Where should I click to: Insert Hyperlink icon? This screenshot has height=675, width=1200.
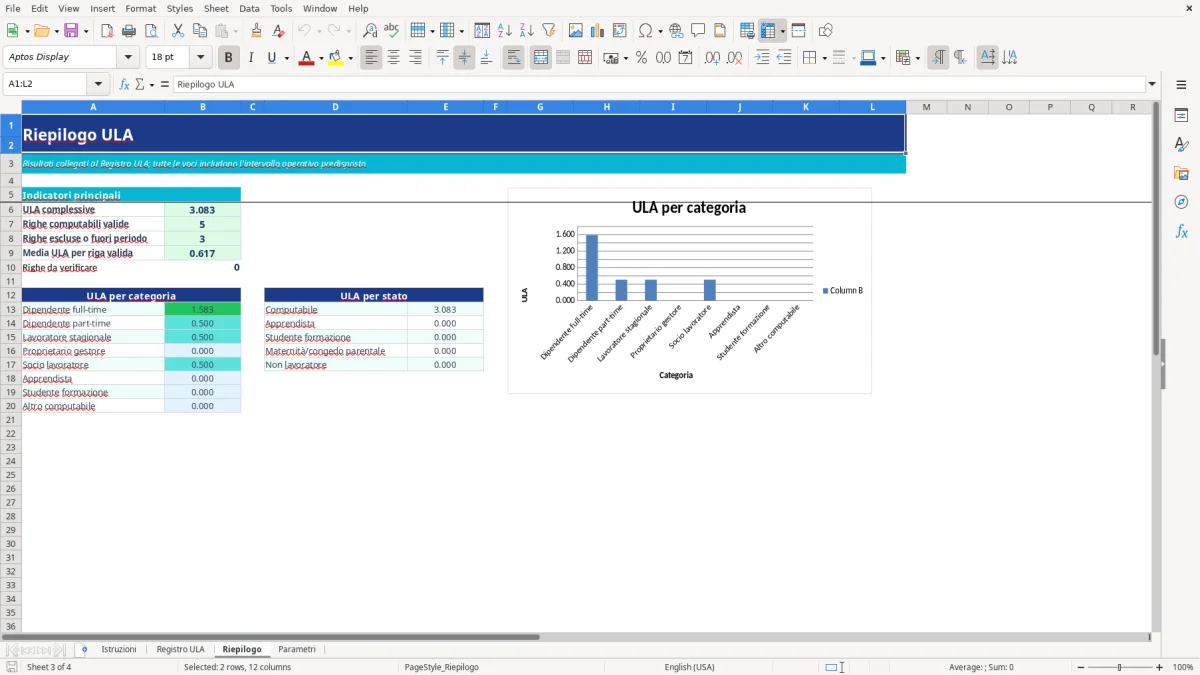pos(676,30)
